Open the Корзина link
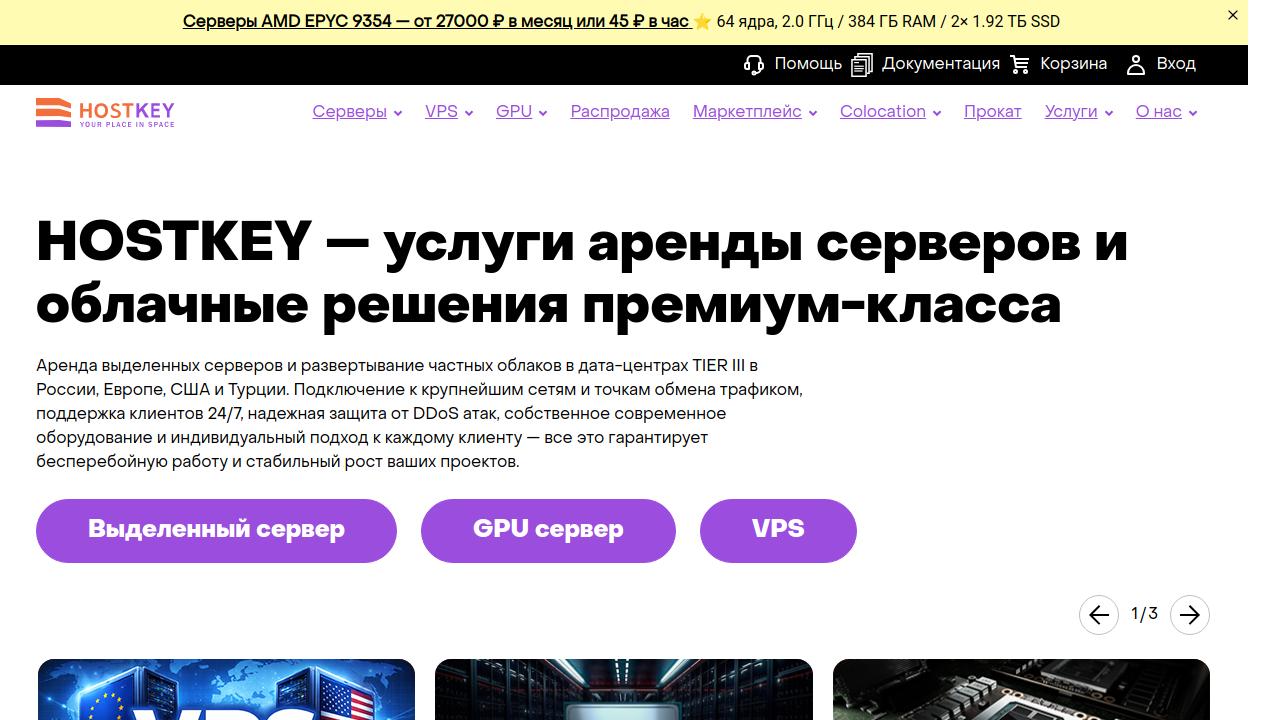 [x=1073, y=64]
